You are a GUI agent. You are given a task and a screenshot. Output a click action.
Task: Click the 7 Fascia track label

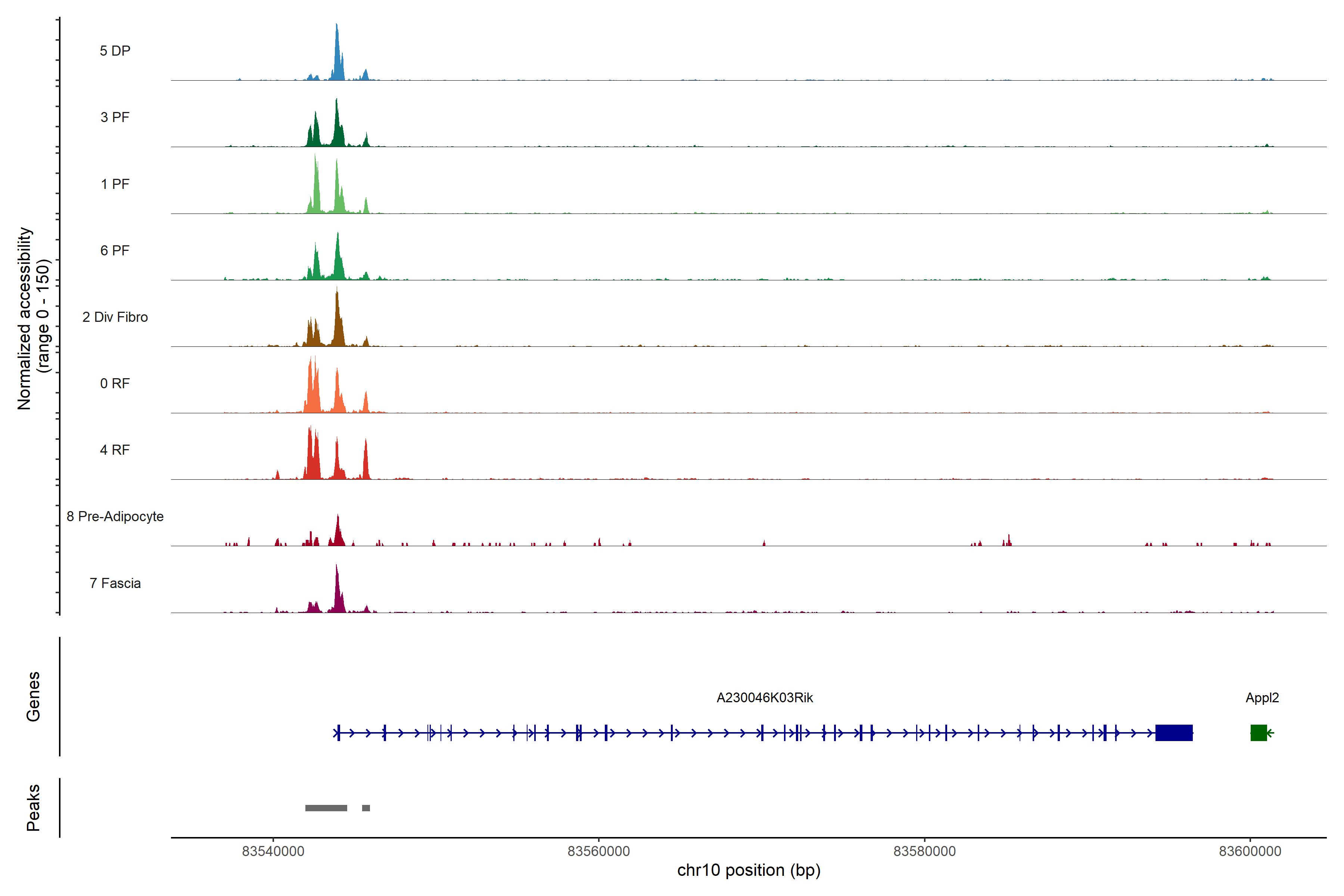[115, 583]
